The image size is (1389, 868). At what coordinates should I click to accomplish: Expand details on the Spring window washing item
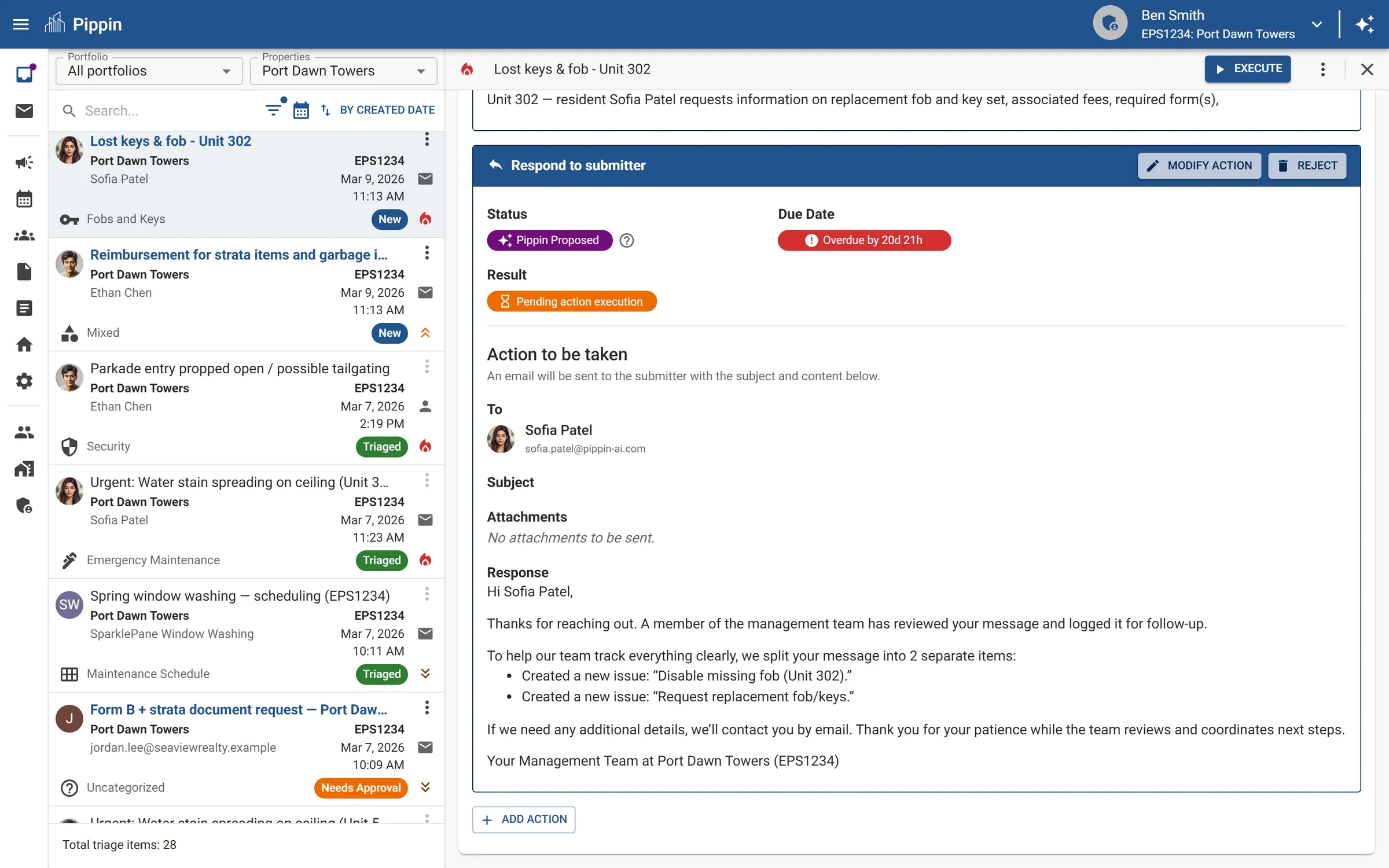click(425, 674)
